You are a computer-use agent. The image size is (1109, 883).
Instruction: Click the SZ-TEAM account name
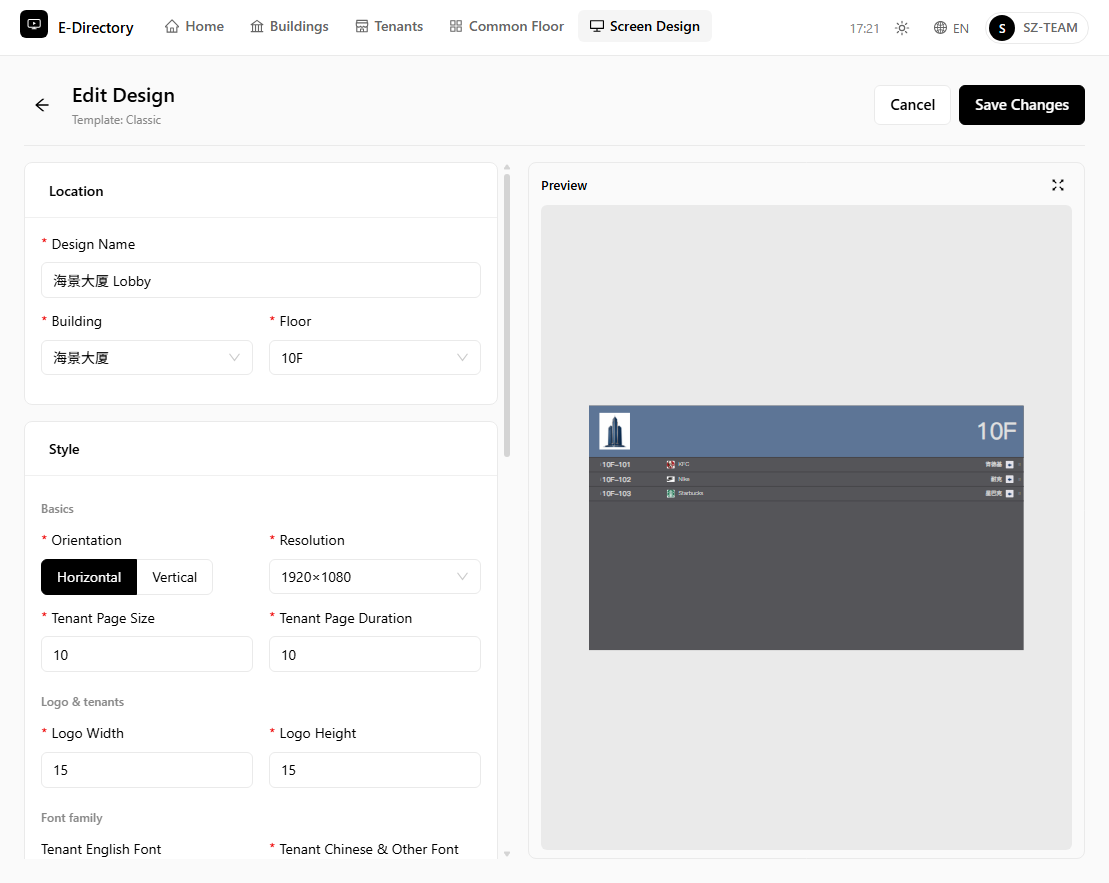(1050, 28)
